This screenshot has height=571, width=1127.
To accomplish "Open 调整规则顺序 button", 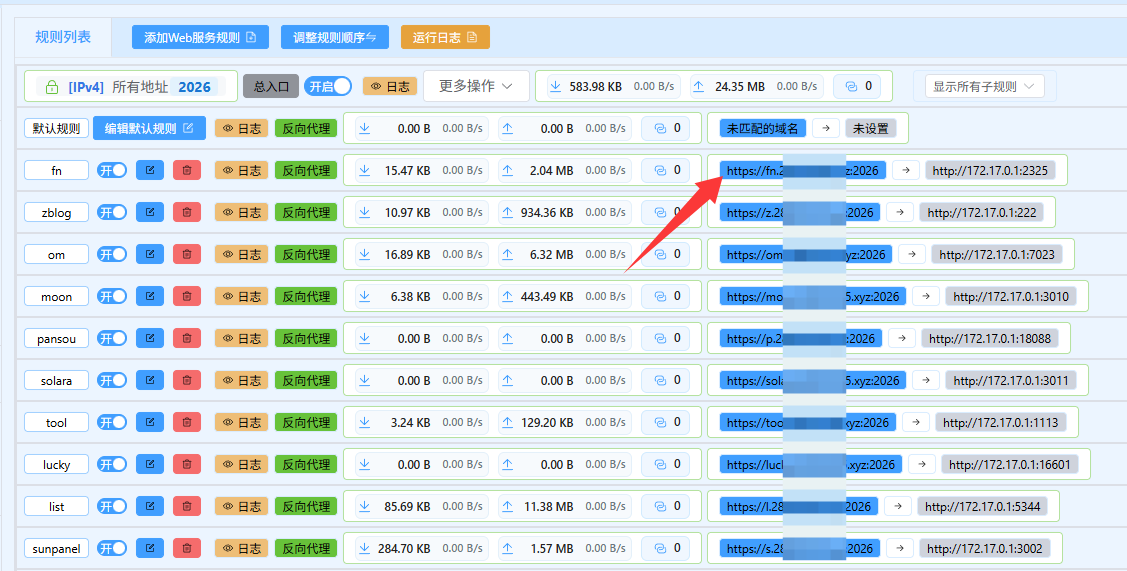I will pos(334,38).
